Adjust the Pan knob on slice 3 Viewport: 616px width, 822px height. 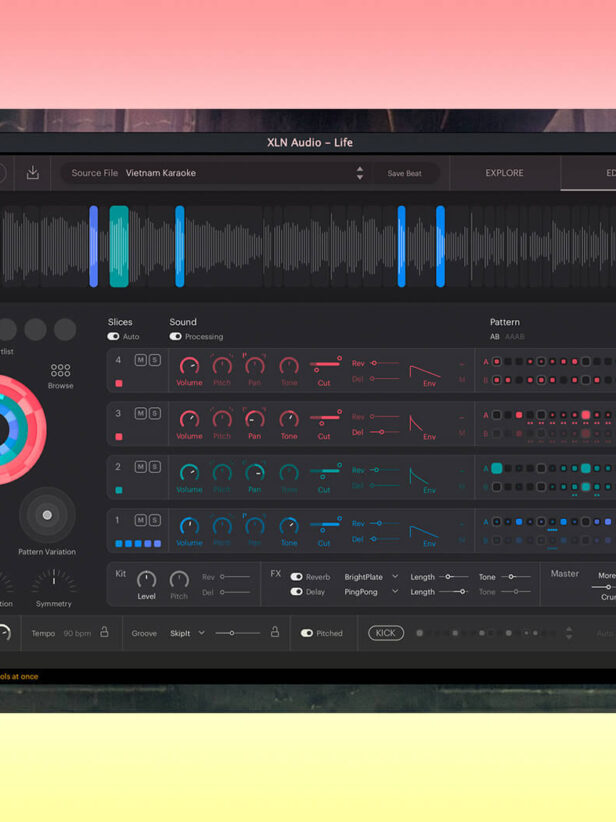[x=255, y=419]
